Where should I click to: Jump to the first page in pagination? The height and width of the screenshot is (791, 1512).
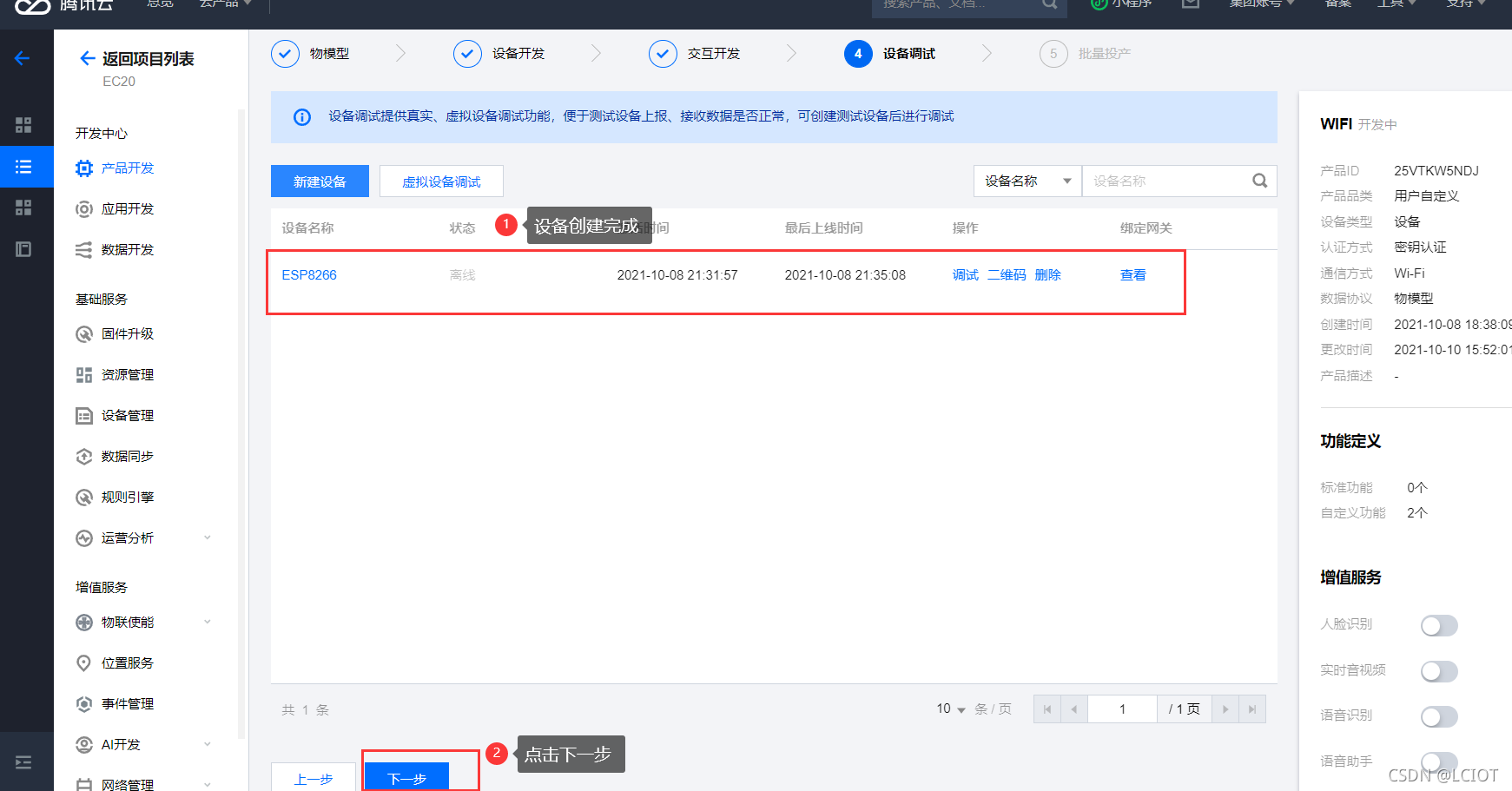tap(1047, 709)
